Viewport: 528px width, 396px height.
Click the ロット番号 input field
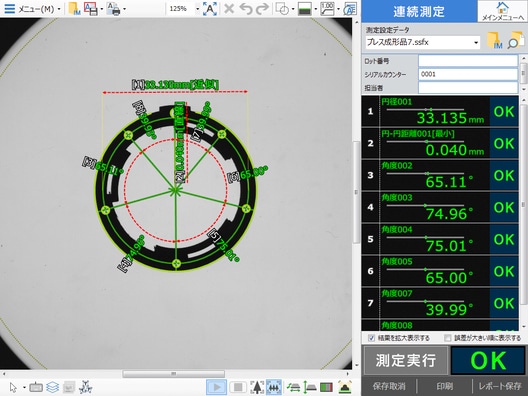468,61
